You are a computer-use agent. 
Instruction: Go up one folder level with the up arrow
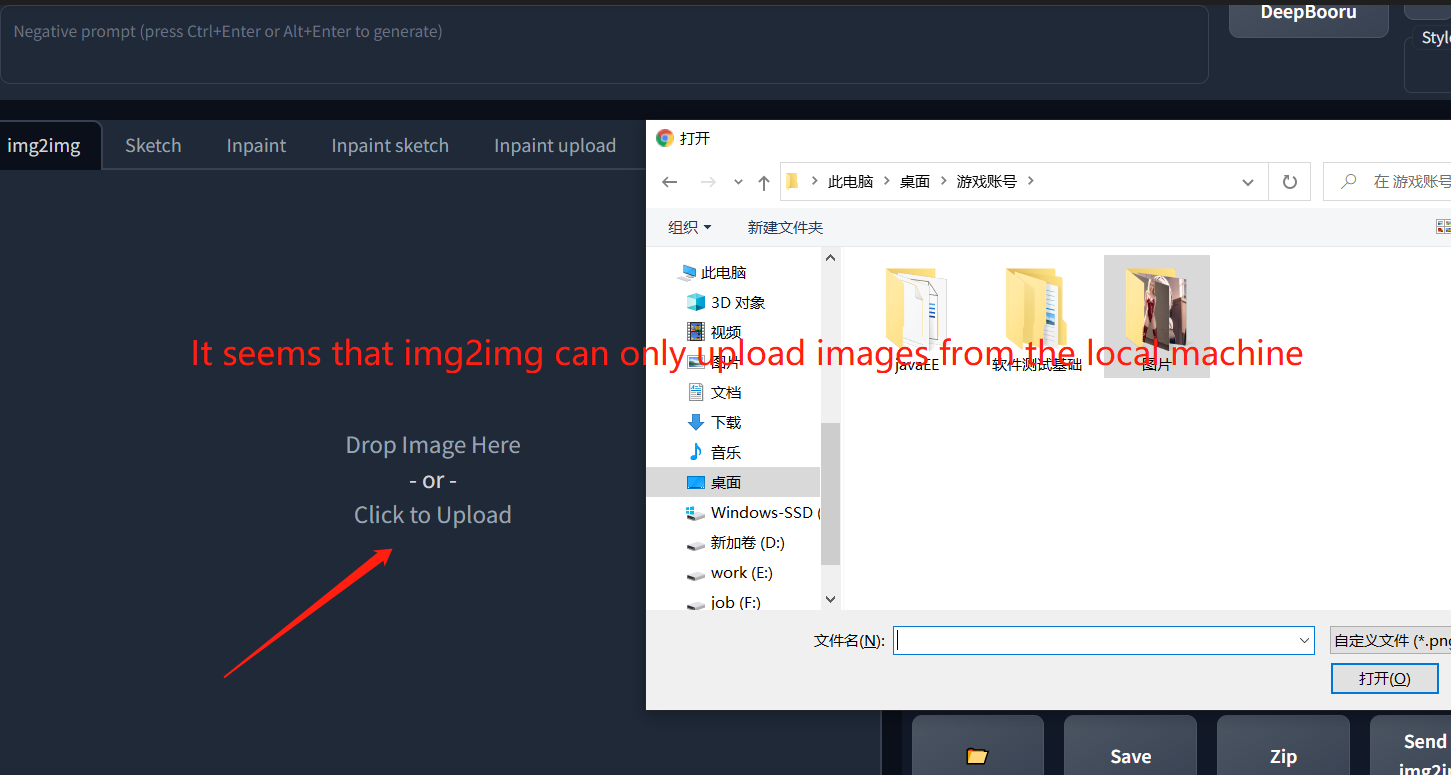(x=763, y=181)
